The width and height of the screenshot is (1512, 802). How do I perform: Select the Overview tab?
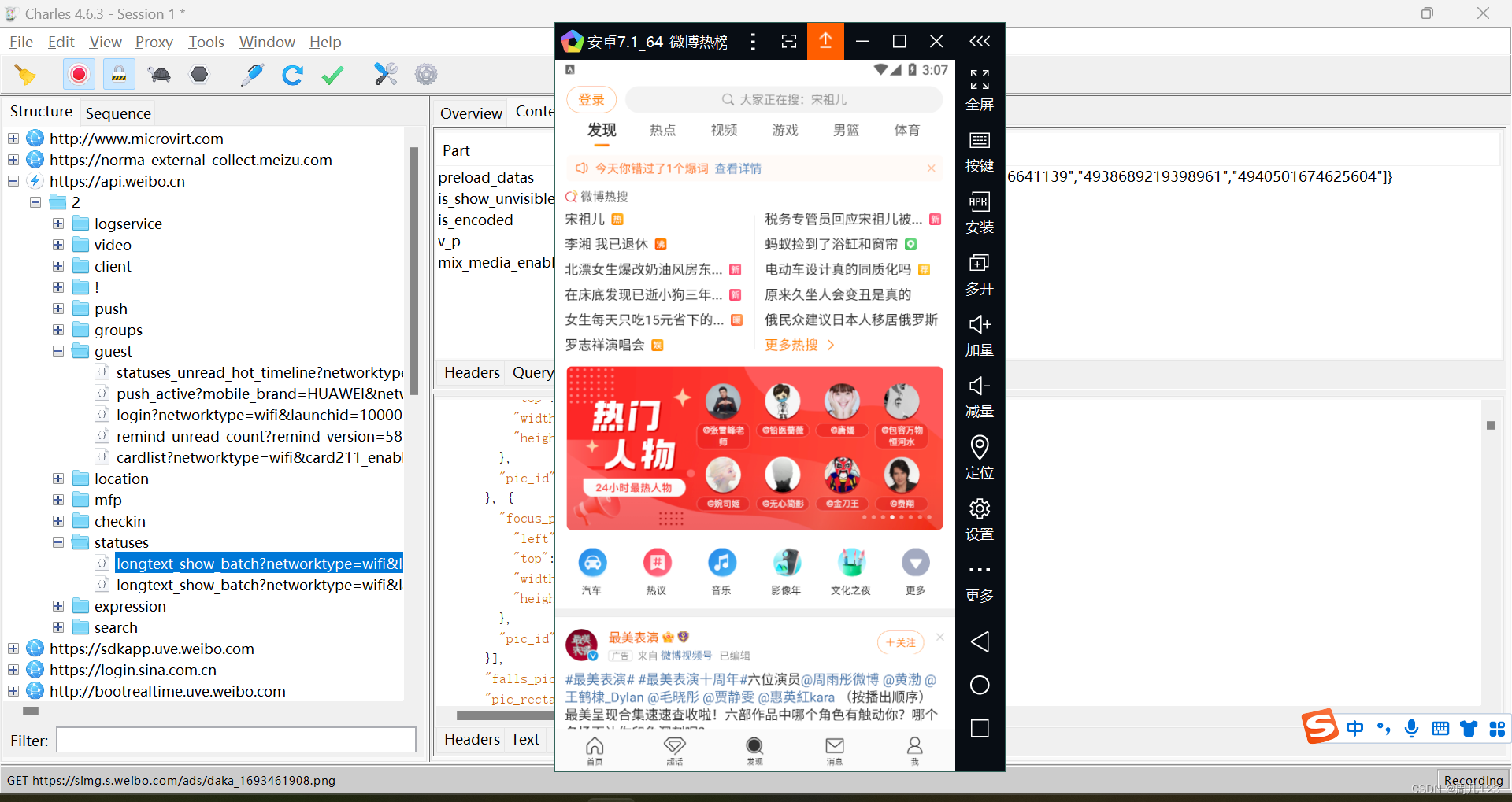(471, 113)
